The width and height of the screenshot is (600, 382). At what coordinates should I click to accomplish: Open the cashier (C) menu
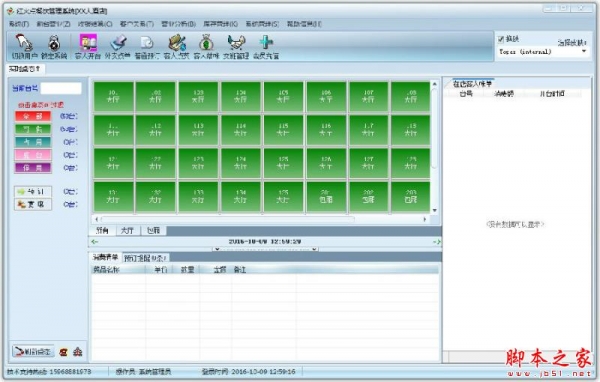95,24
